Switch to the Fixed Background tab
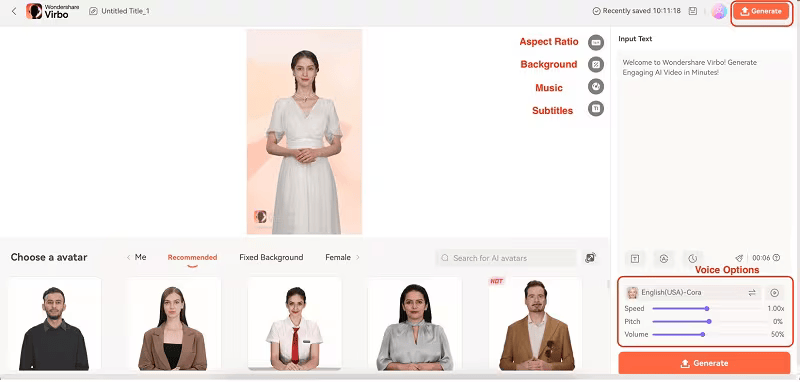The height and width of the screenshot is (382, 800). pyautogui.click(x=271, y=258)
